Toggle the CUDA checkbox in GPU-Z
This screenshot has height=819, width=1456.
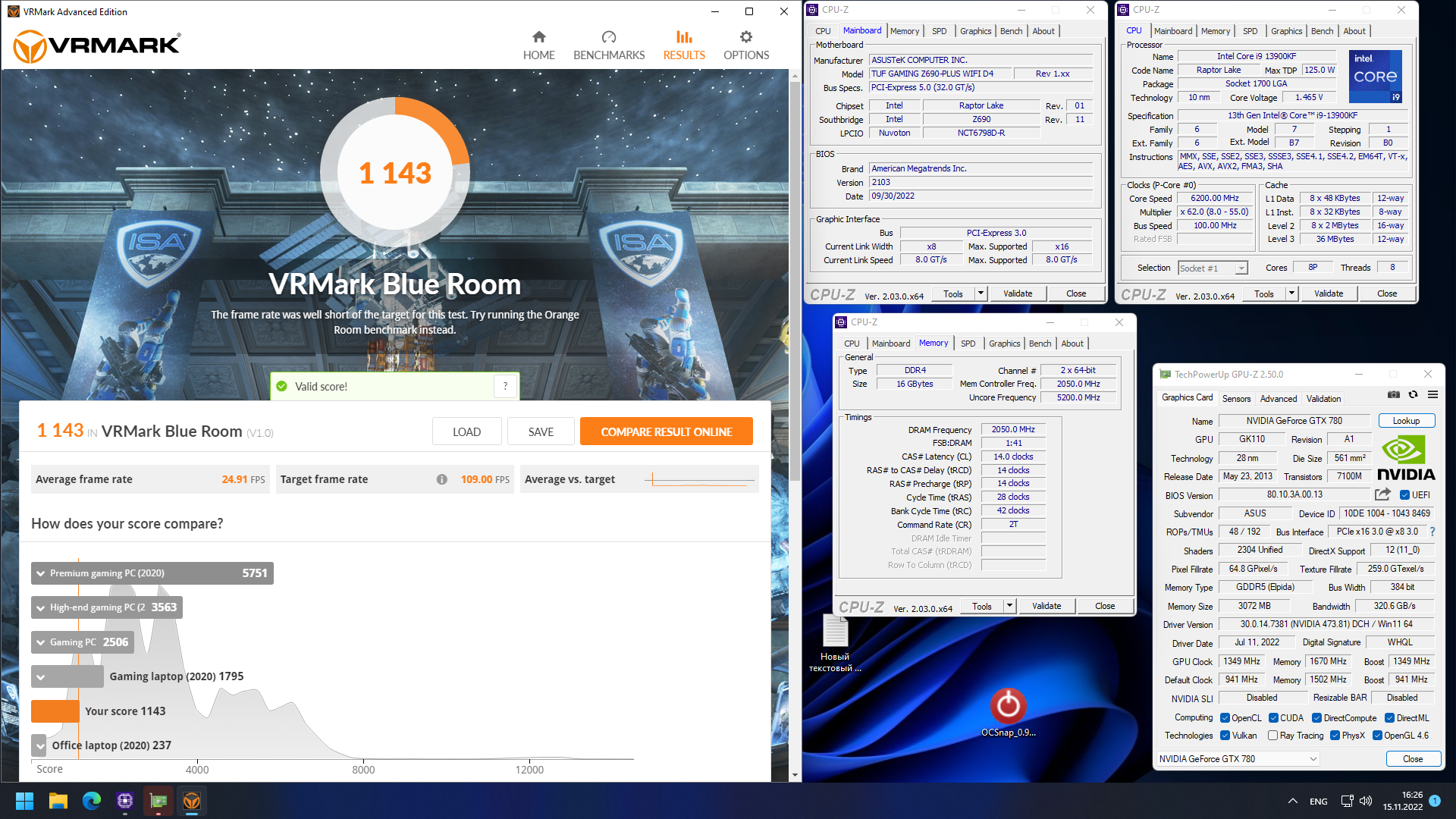[x=1273, y=718]
